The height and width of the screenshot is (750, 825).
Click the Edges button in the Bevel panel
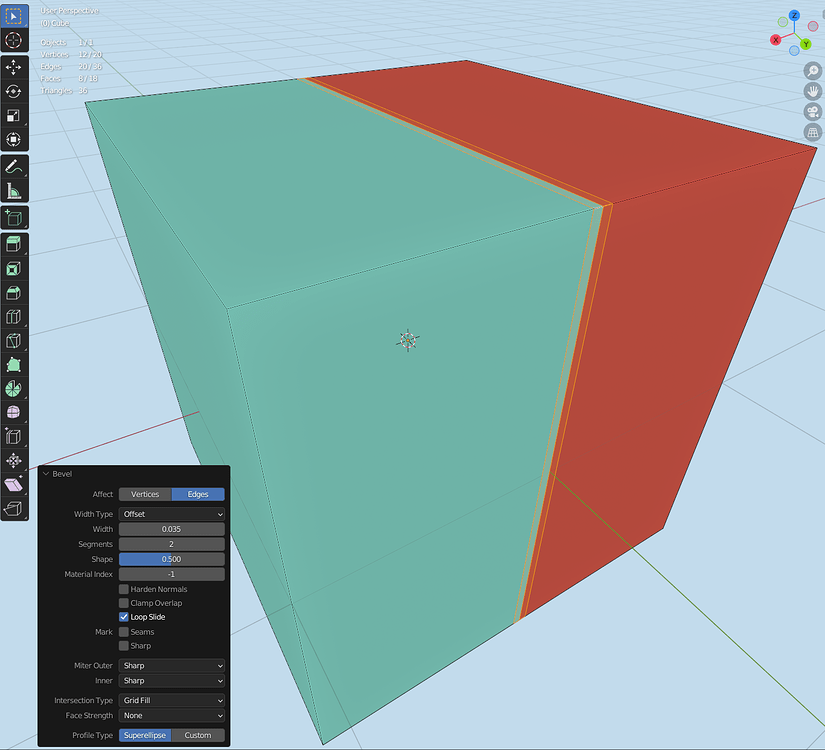point(199,494)
